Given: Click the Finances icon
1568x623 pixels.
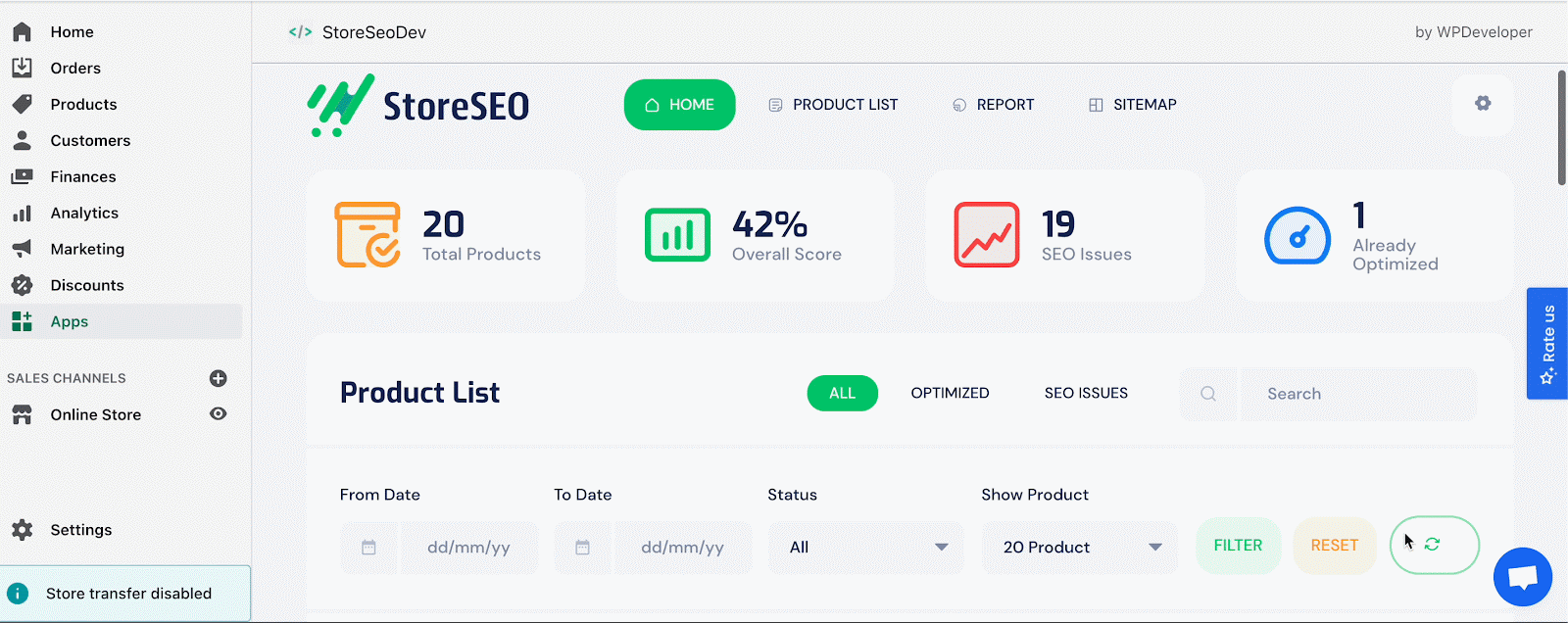Looking at the screenshot, I should pyautogui.click(x=22, y=176).
